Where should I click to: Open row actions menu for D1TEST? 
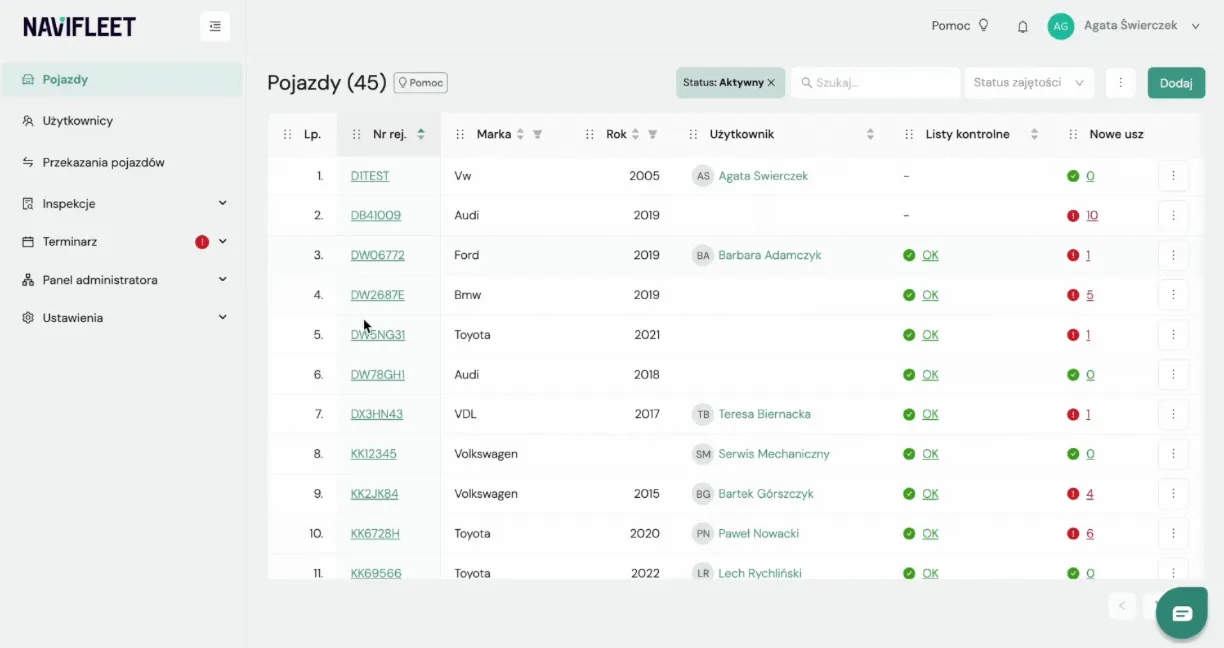pos(1173,176)
